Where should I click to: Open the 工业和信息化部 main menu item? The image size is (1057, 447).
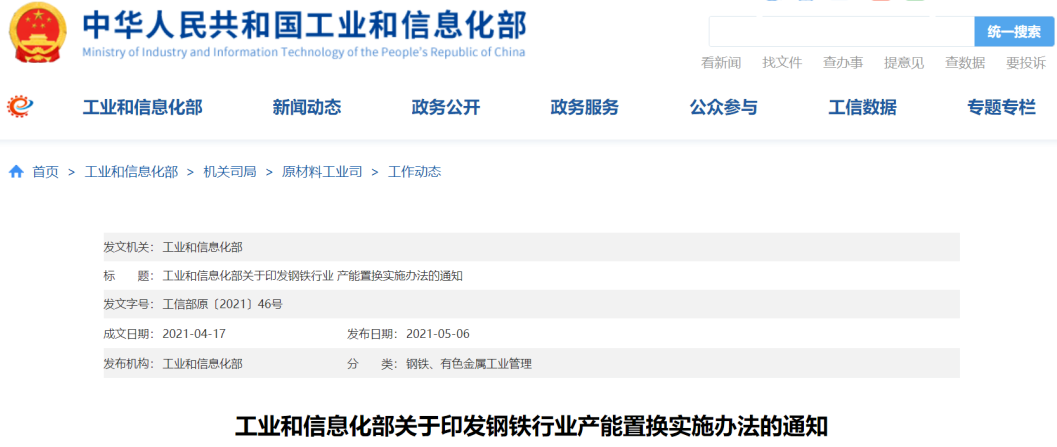point(142,107)
